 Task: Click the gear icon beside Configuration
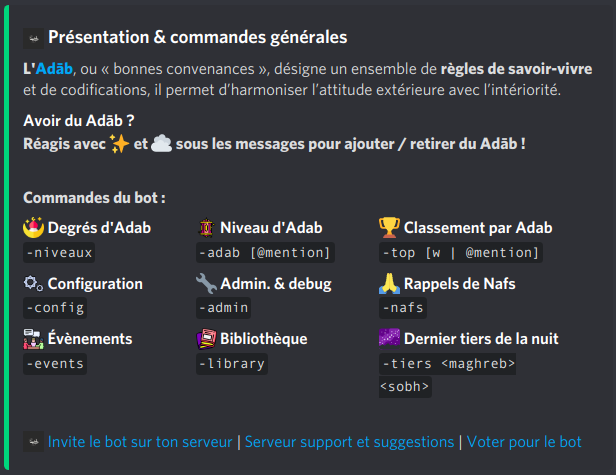33,284
